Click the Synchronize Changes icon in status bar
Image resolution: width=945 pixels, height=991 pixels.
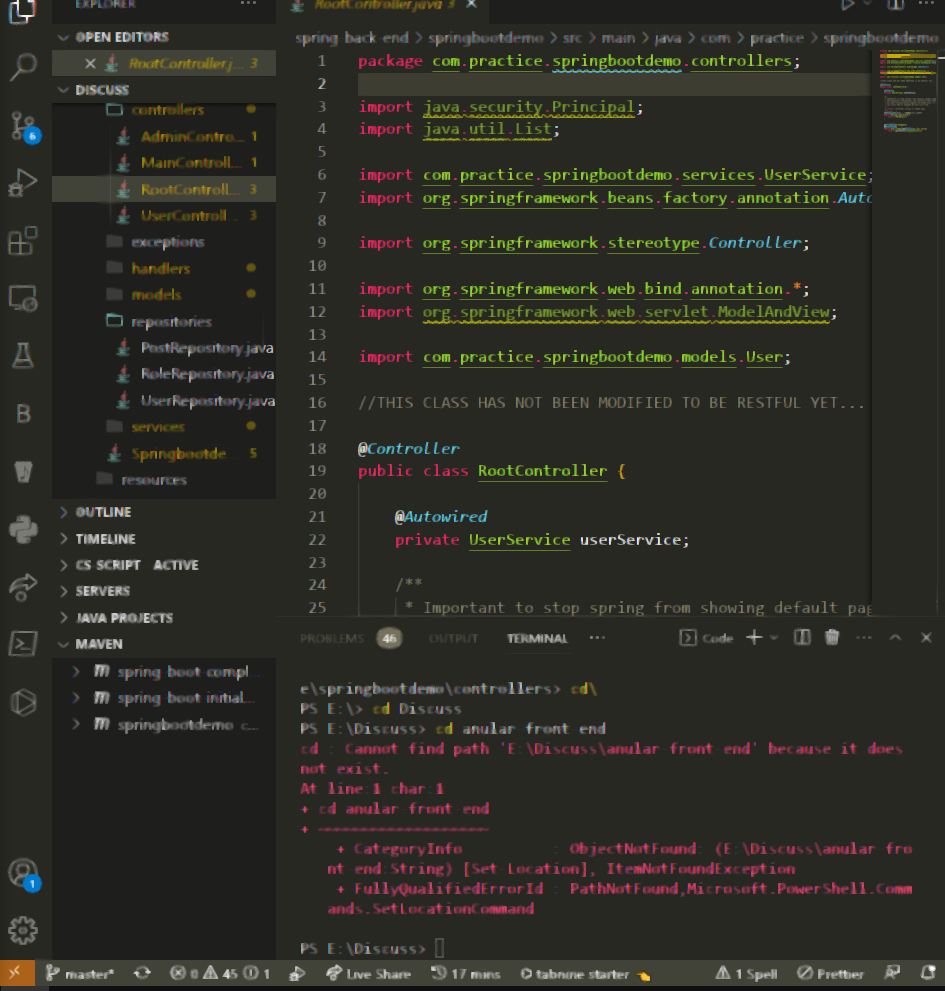142,973
